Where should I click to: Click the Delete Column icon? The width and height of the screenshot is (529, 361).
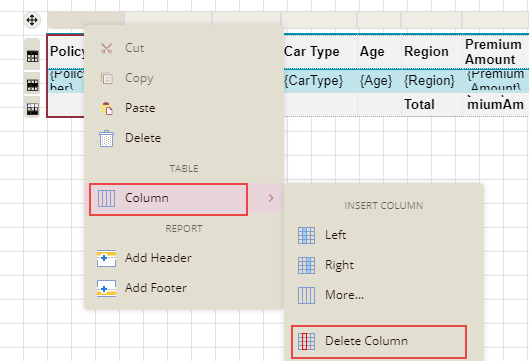point(306,341)
